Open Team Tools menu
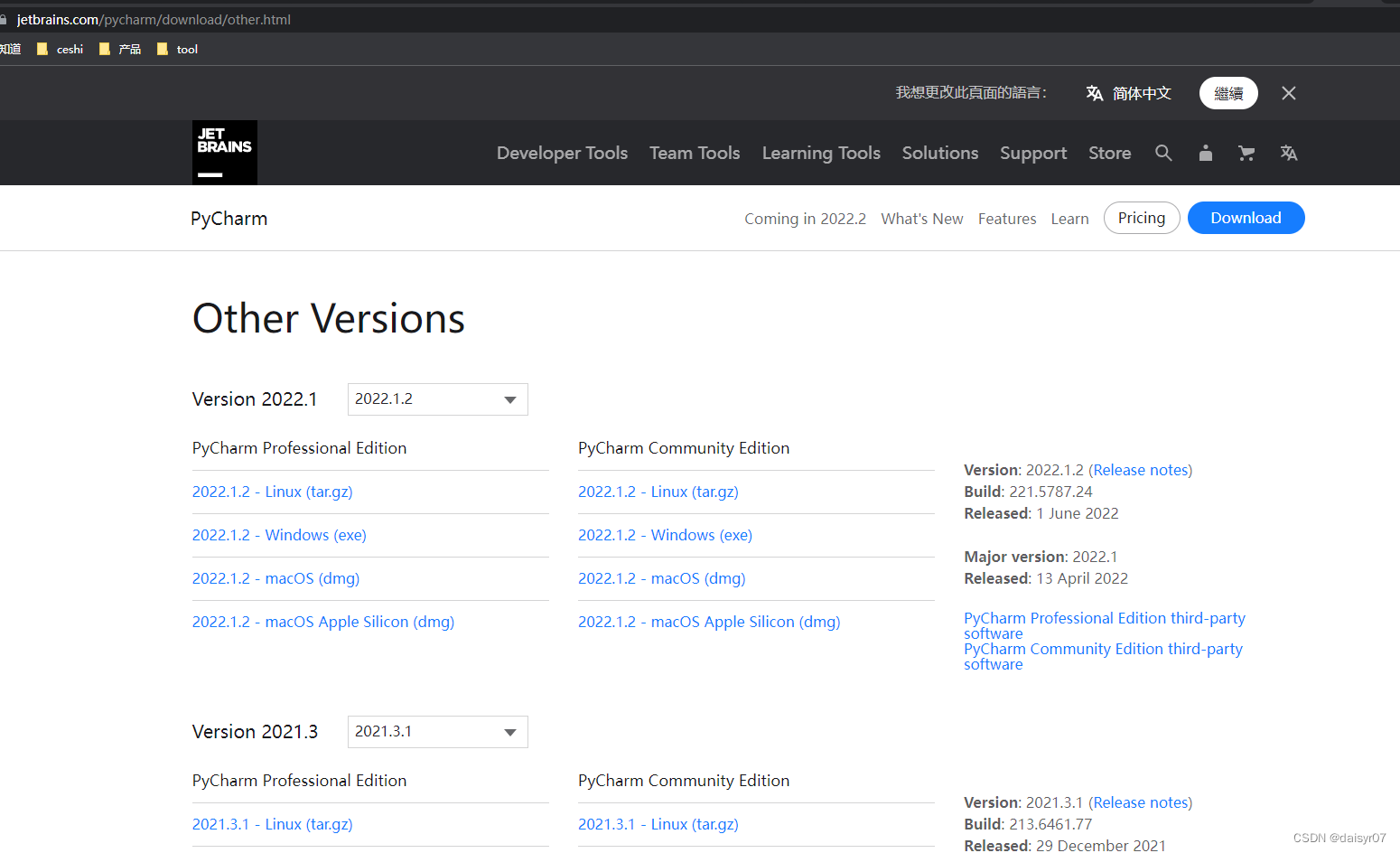This screenshot has height=853, width=1400. click(x=695, y=153)
